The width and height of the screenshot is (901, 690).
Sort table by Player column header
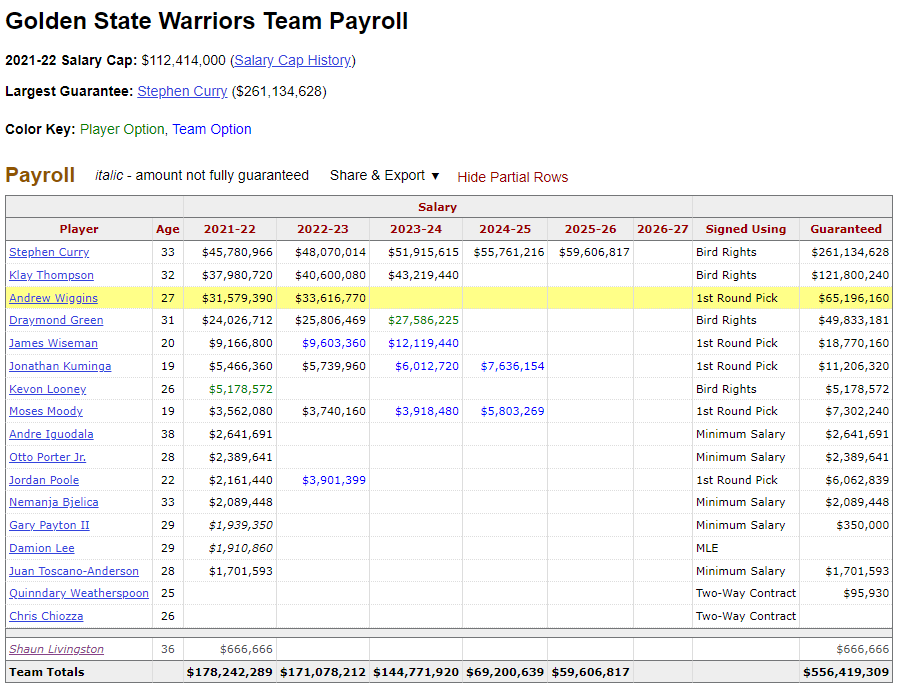[x=79, y=229]
